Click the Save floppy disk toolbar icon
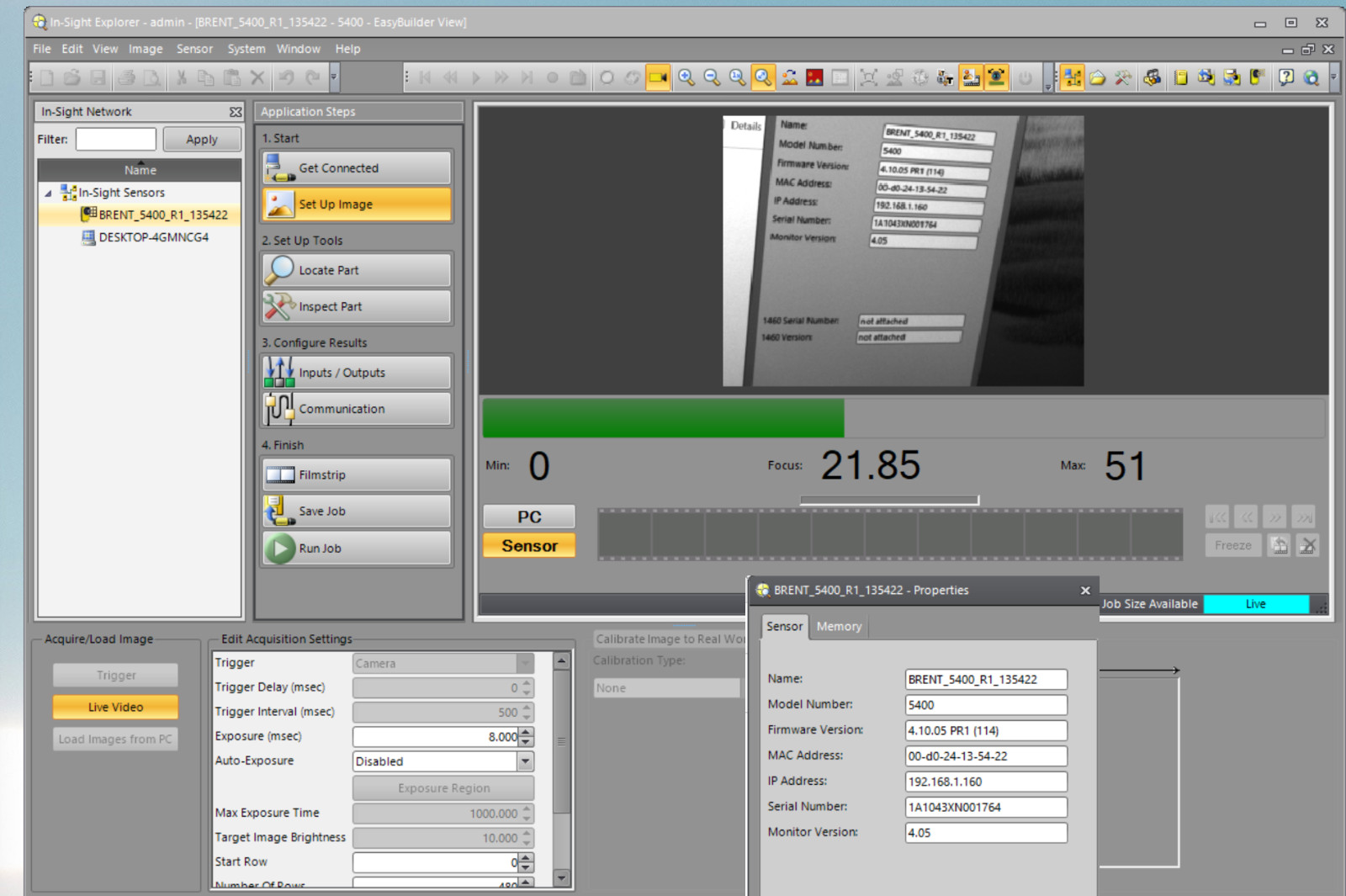 tap(98, 78)
